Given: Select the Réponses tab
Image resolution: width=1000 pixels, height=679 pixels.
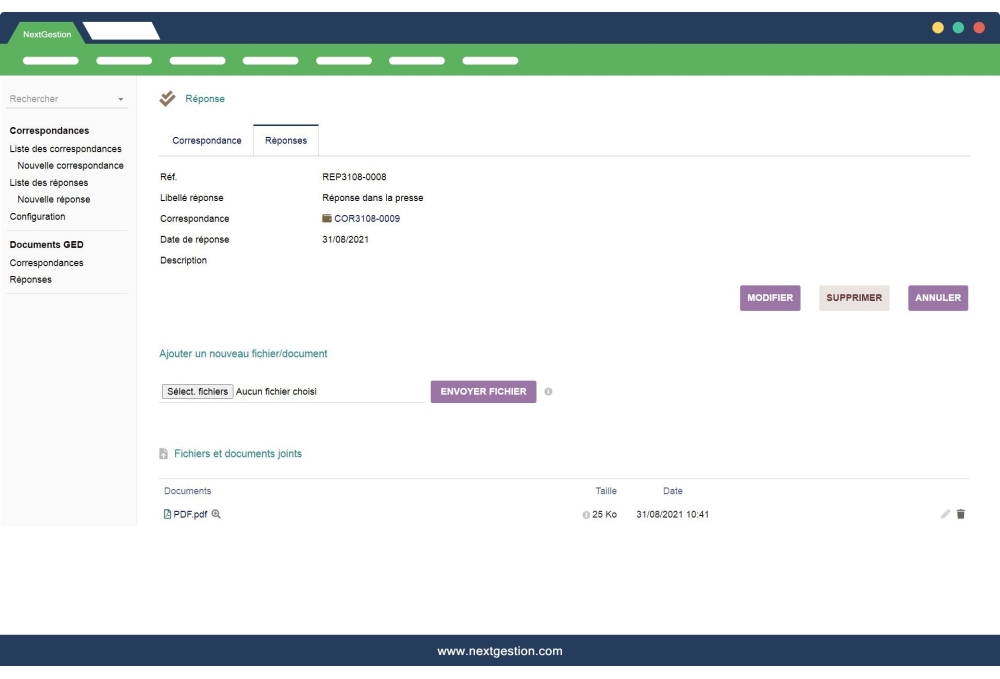Looking at the screenshot, I should (285, 140).
